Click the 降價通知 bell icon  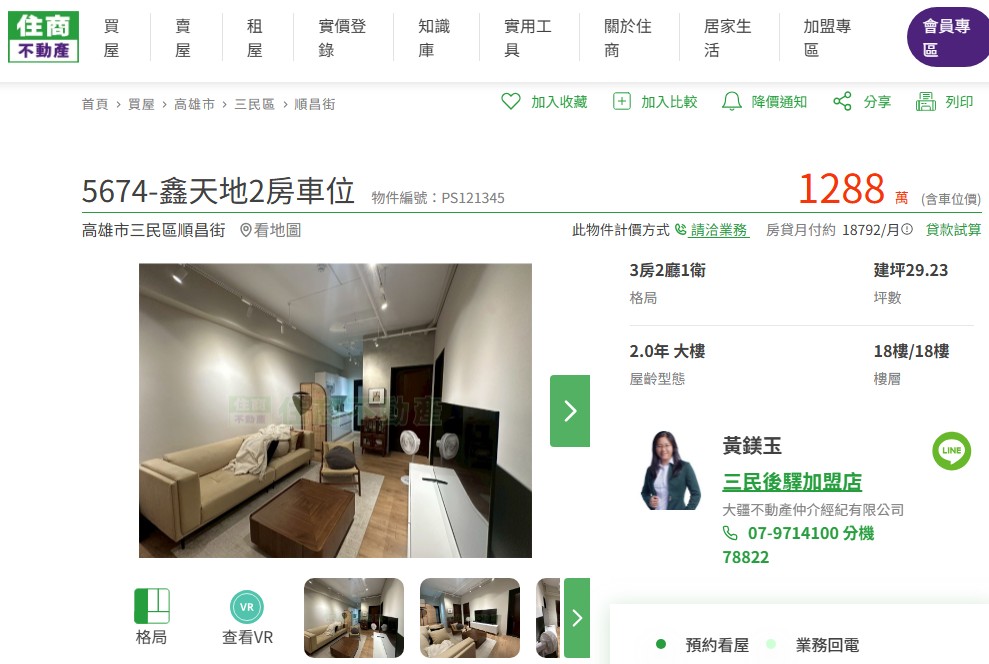point(732,102)
